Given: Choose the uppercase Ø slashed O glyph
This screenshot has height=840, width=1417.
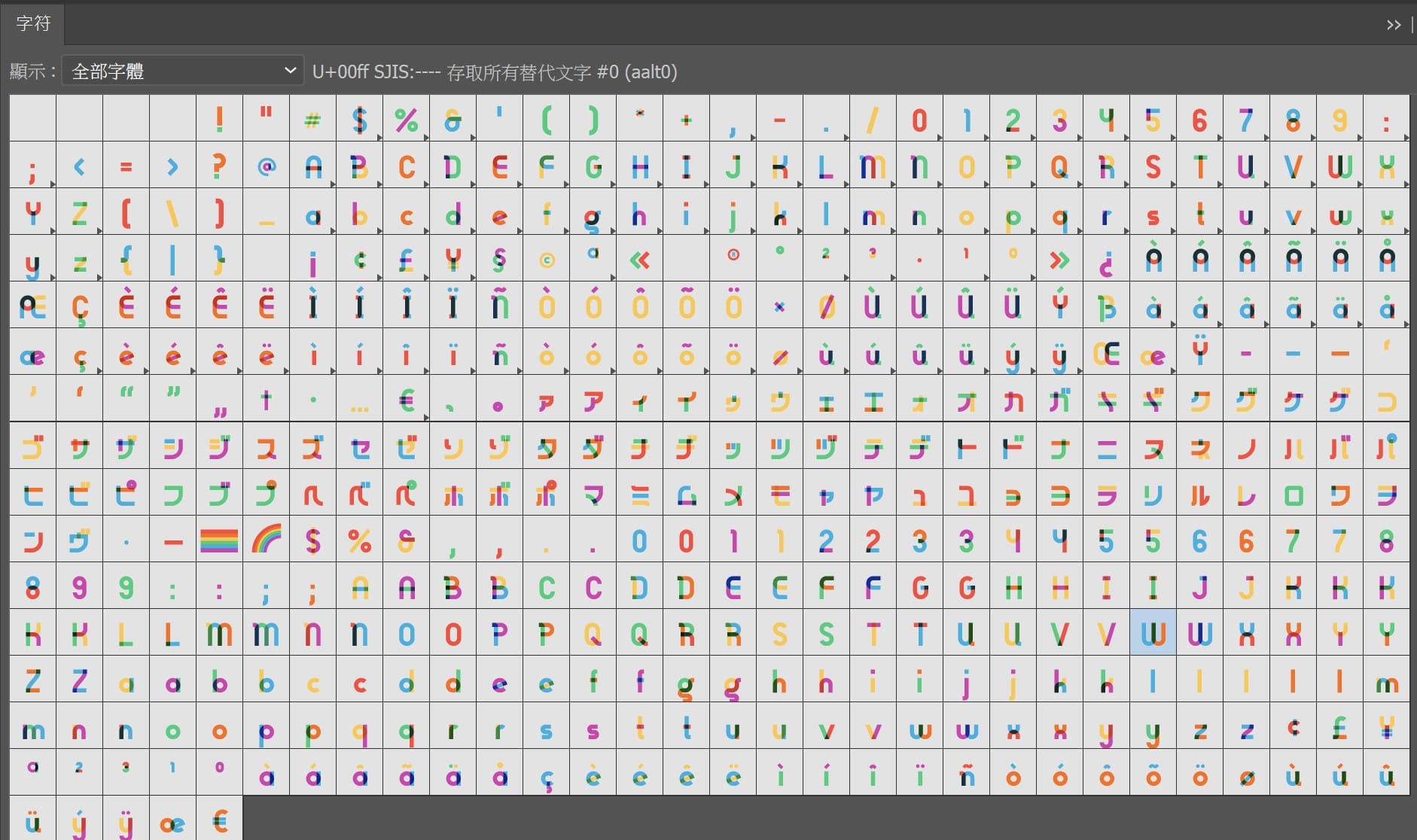Looking at the screenshot, I should pos(827,306).
